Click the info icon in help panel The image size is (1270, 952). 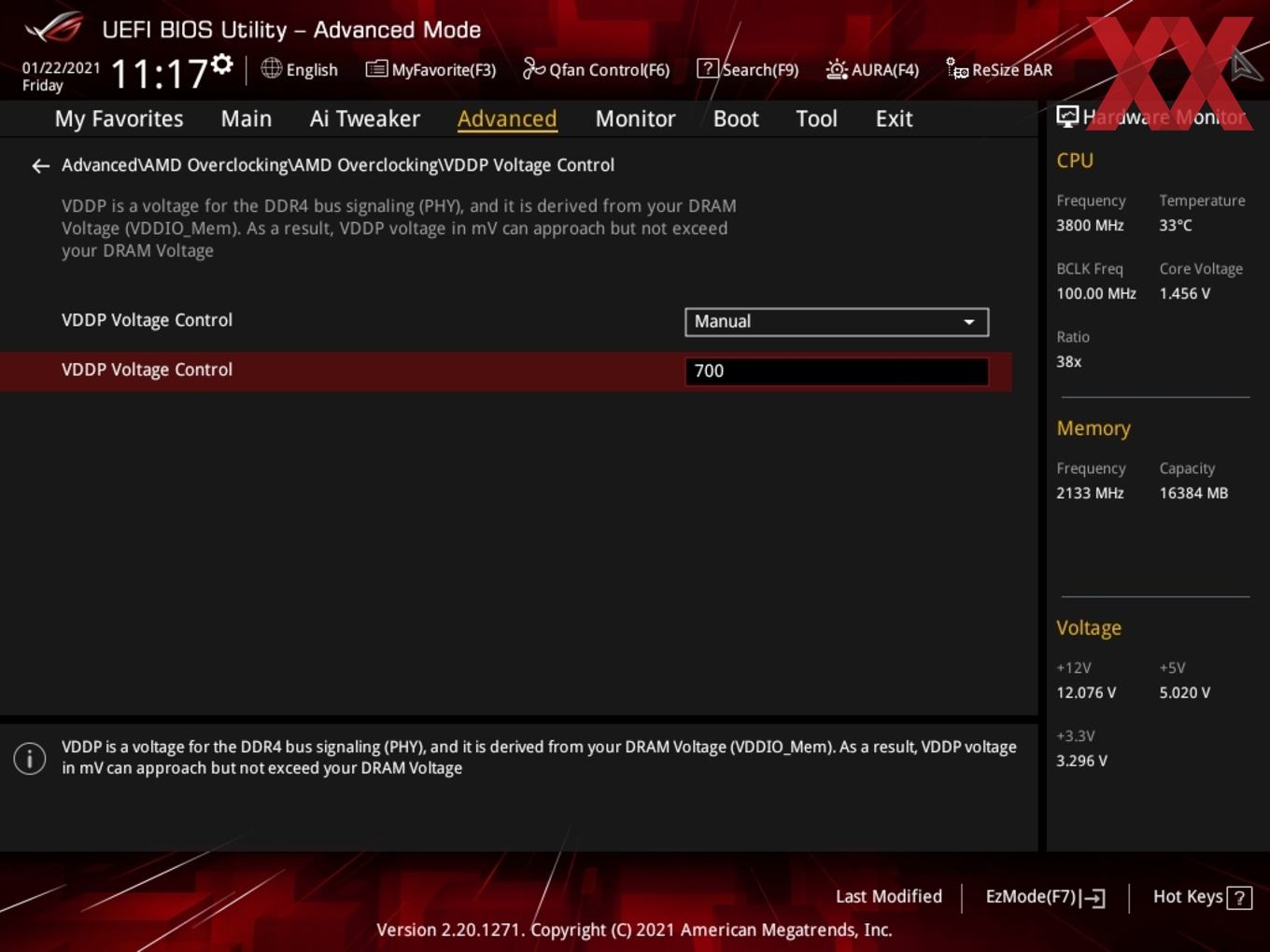click(30, 758)
